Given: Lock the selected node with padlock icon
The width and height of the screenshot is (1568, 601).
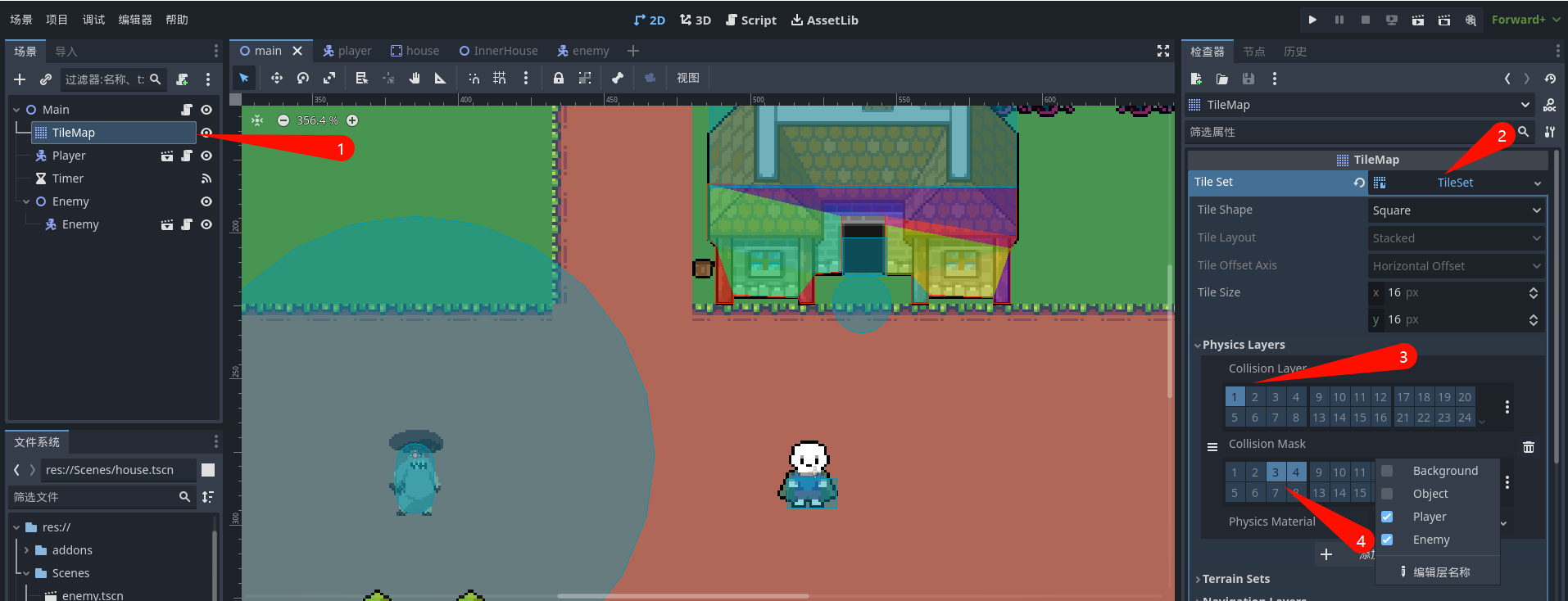Looking at the screenshot, I should point(559,78).
